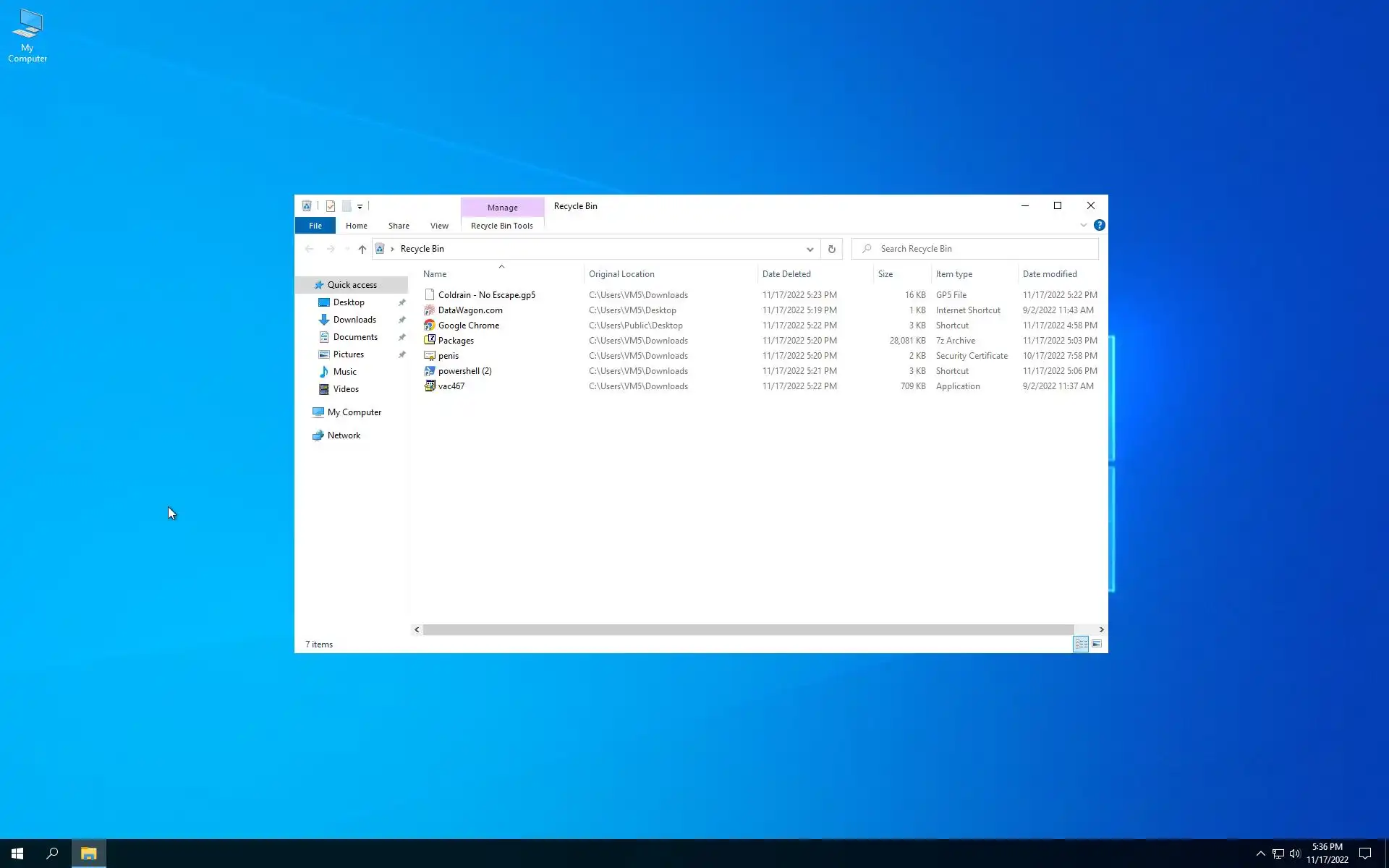1389x868 pixels.
Task: Click the Refresh button in the address bar
Action: click(x=831, y=249)
